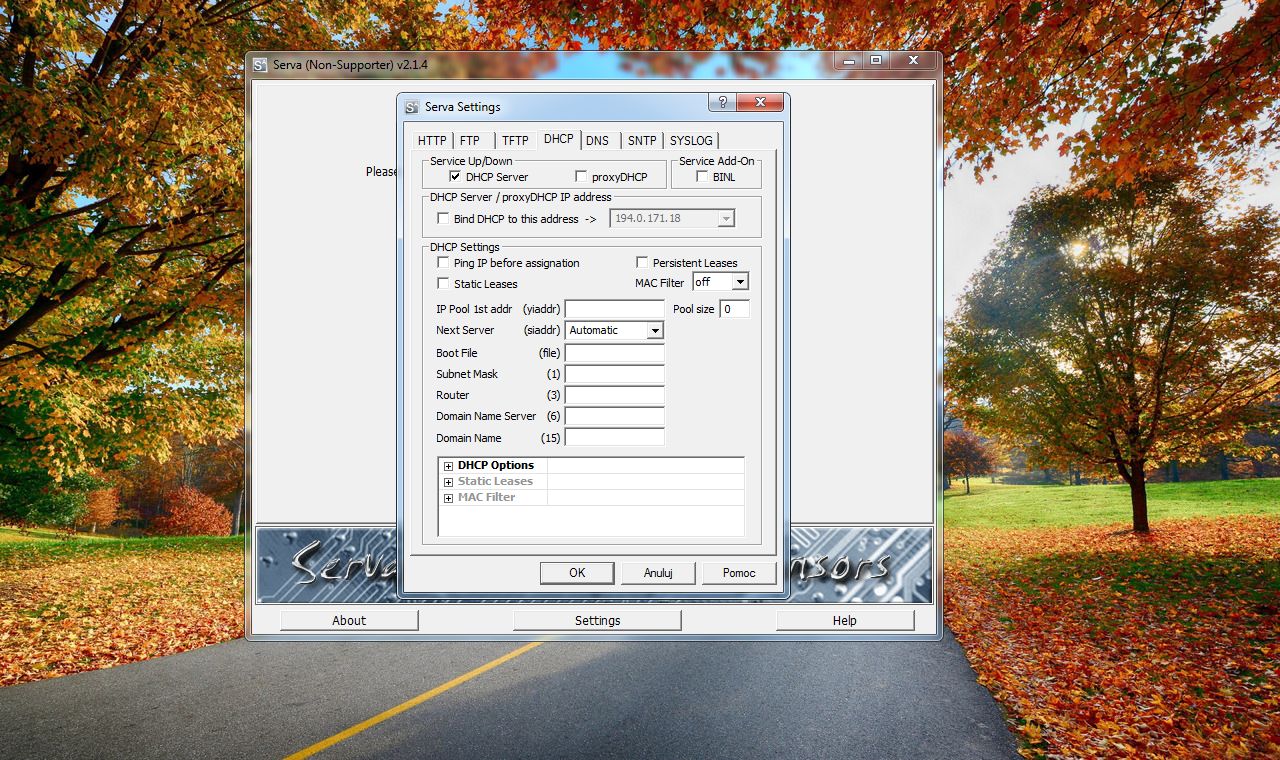Click the Anuluj cancel button
This screenshot has width=1280, height=760.
pos(658,573)
